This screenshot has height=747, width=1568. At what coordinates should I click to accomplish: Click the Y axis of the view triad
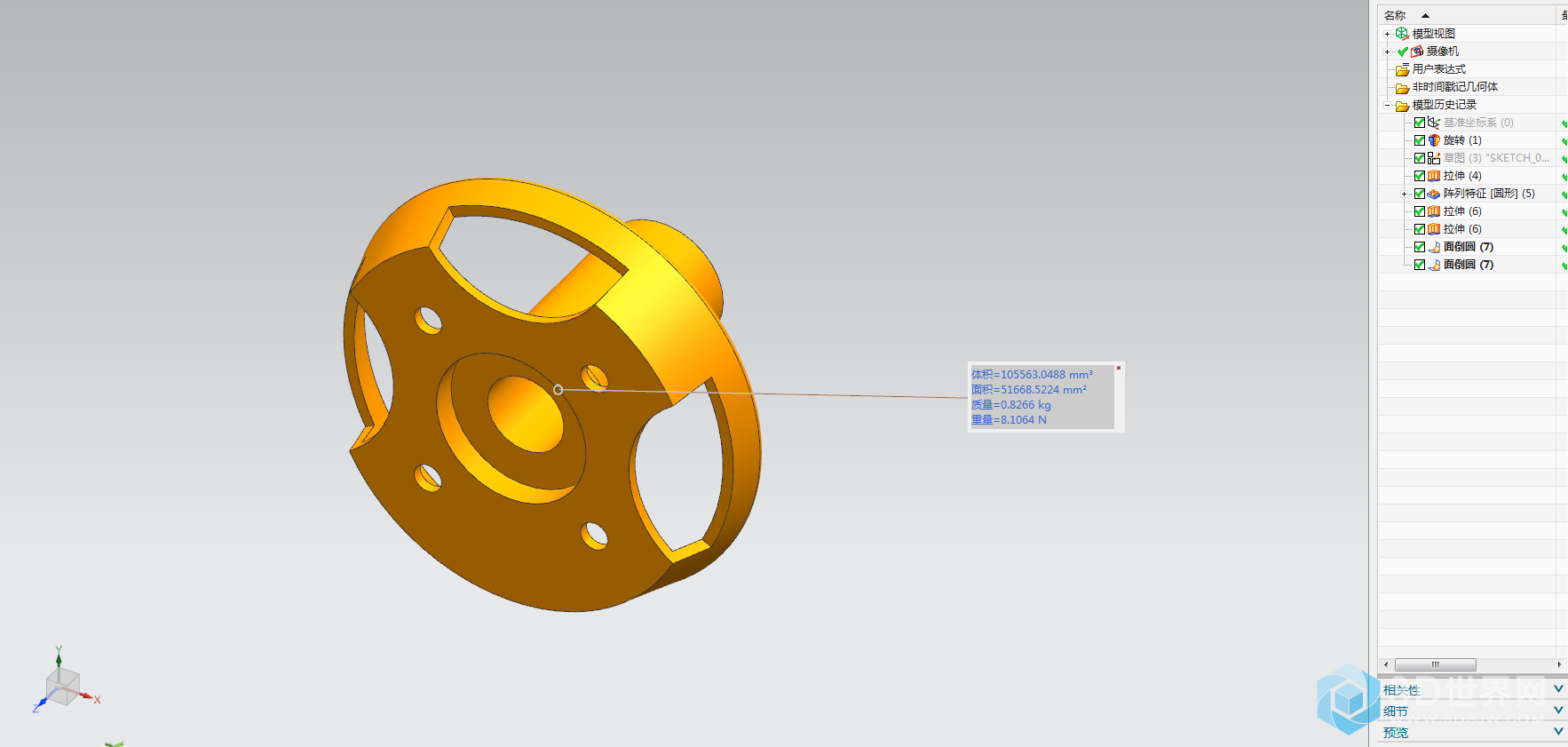(59, 657)
